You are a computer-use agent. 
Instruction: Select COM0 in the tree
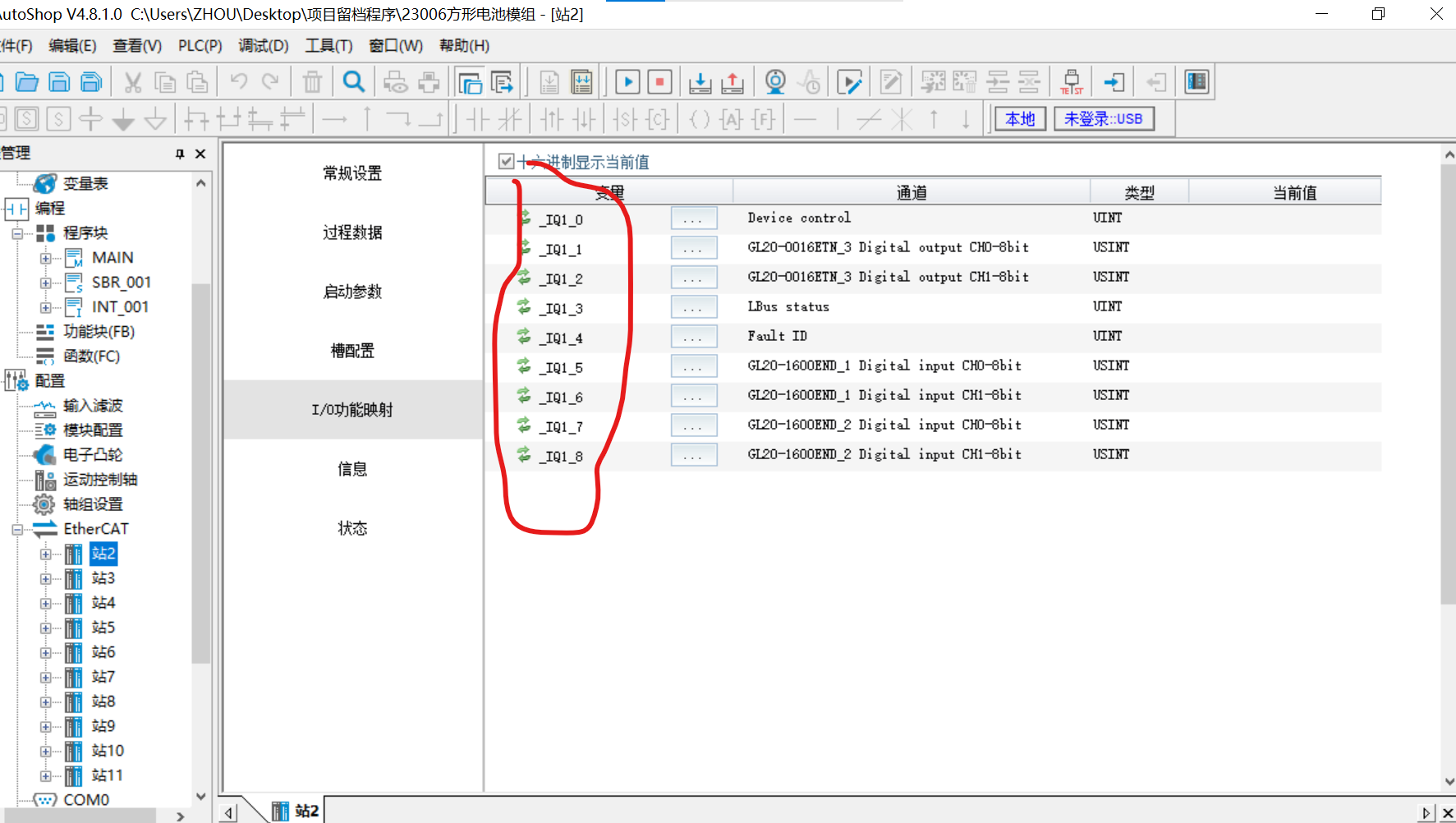(86, 800)
